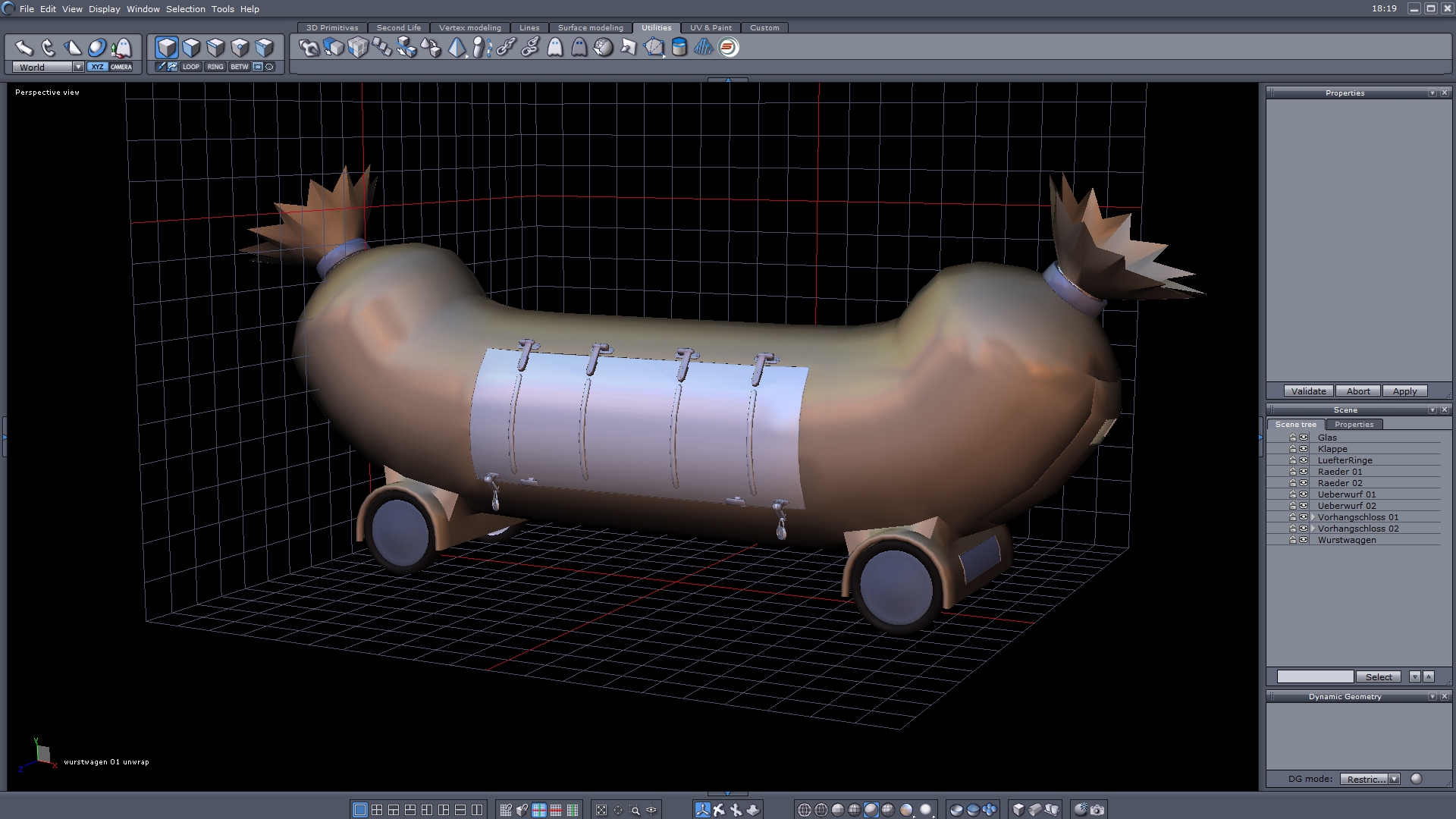Open the World coordinate system dropdown
Image resolution: width=1456 pixels, height=819 pixels.
click(77, 67)
